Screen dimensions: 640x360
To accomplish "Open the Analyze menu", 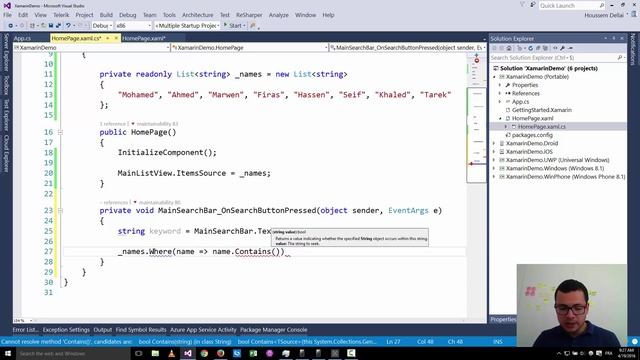I will point(278,15).
